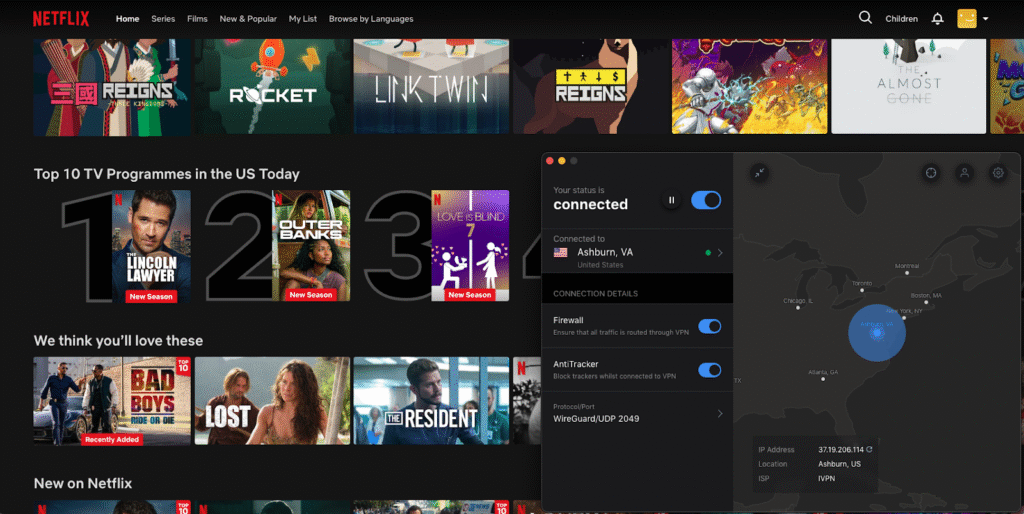This screenshot has height=514, width=1024.
Task: Expand the profile menu caret
Action: coord(985,19)
